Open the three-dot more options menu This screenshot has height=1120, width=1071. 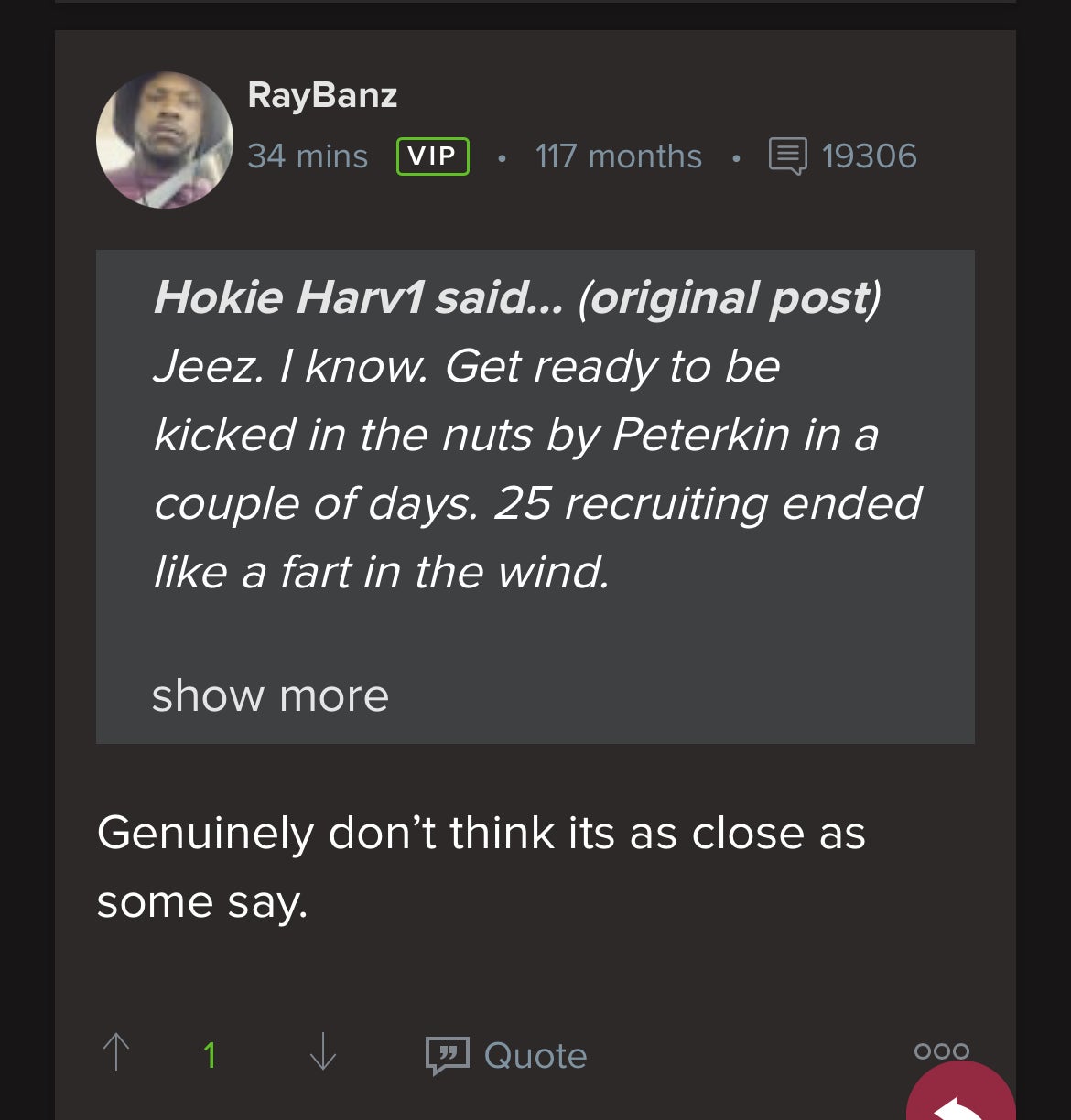click(x=941, y=1051)
